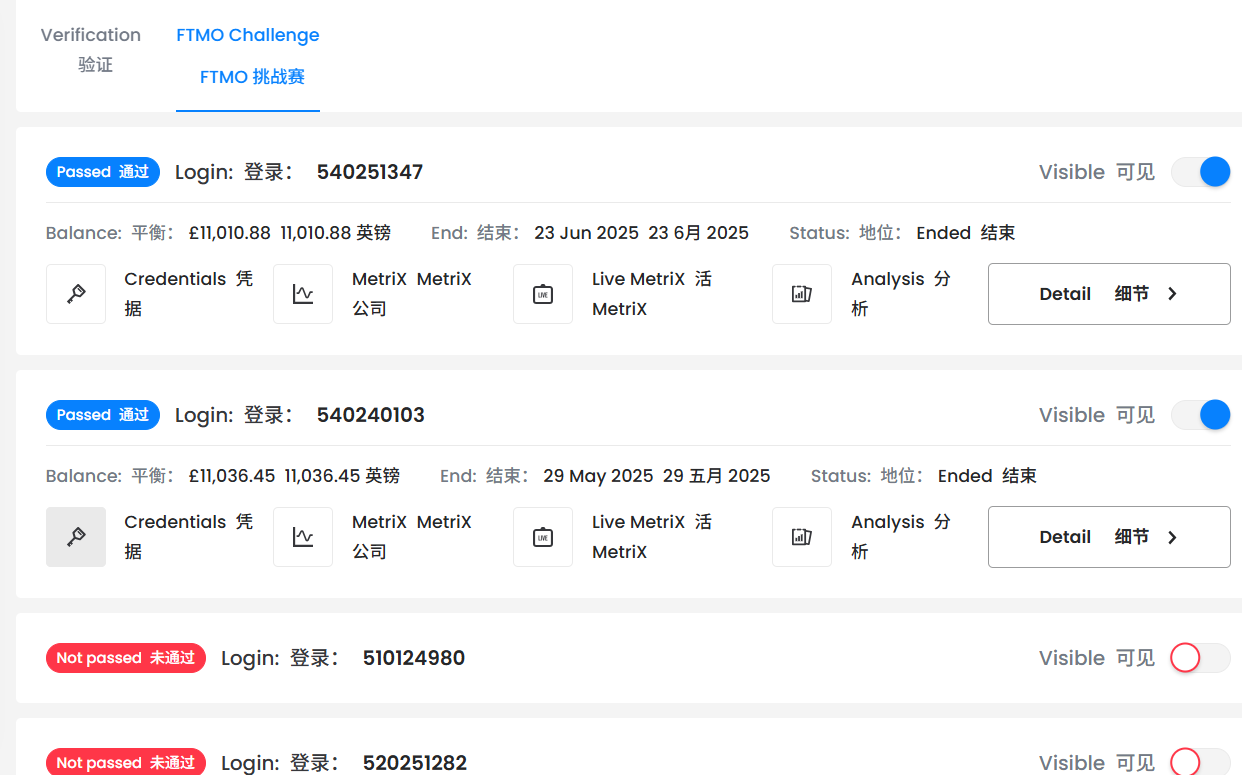This screenshot has height=775, width=1242.
Task: Click balance value £11,010.88
Action: (x=229, y=233)
